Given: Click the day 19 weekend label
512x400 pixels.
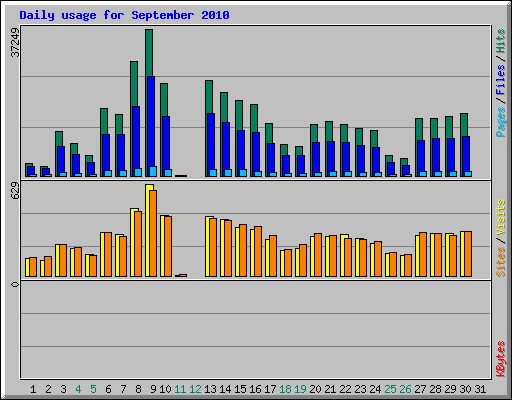Looking at the screenshot, I should pyautogui.click(x=300, y=389).
